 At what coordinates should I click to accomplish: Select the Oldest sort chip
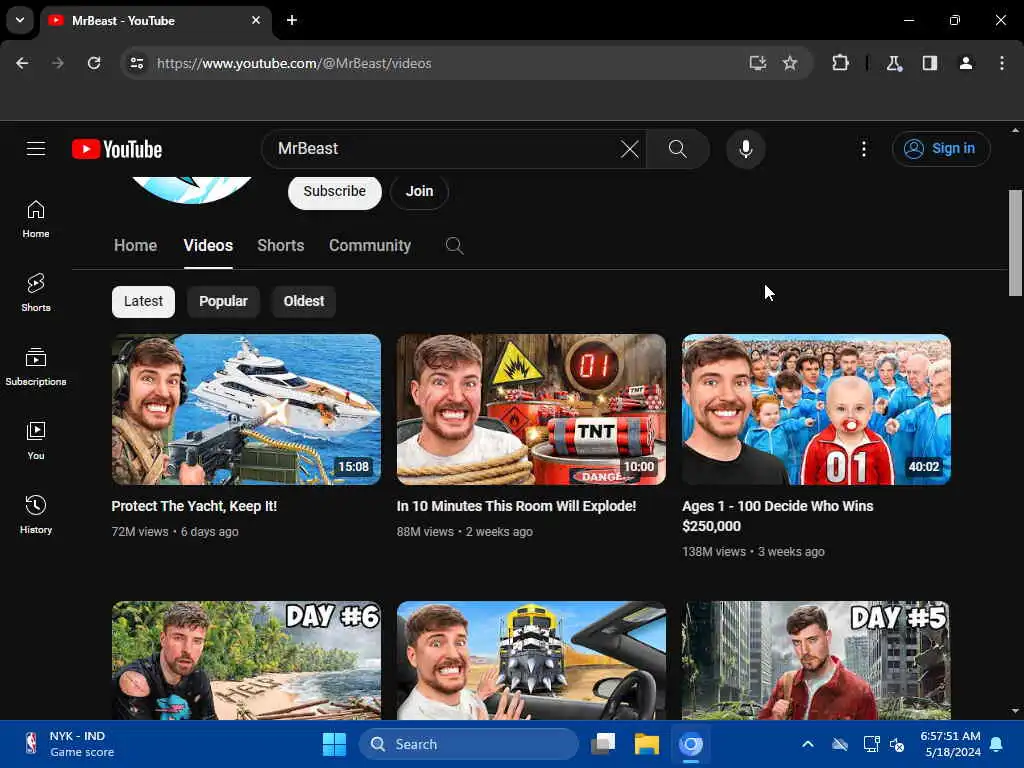pos(304,302)
